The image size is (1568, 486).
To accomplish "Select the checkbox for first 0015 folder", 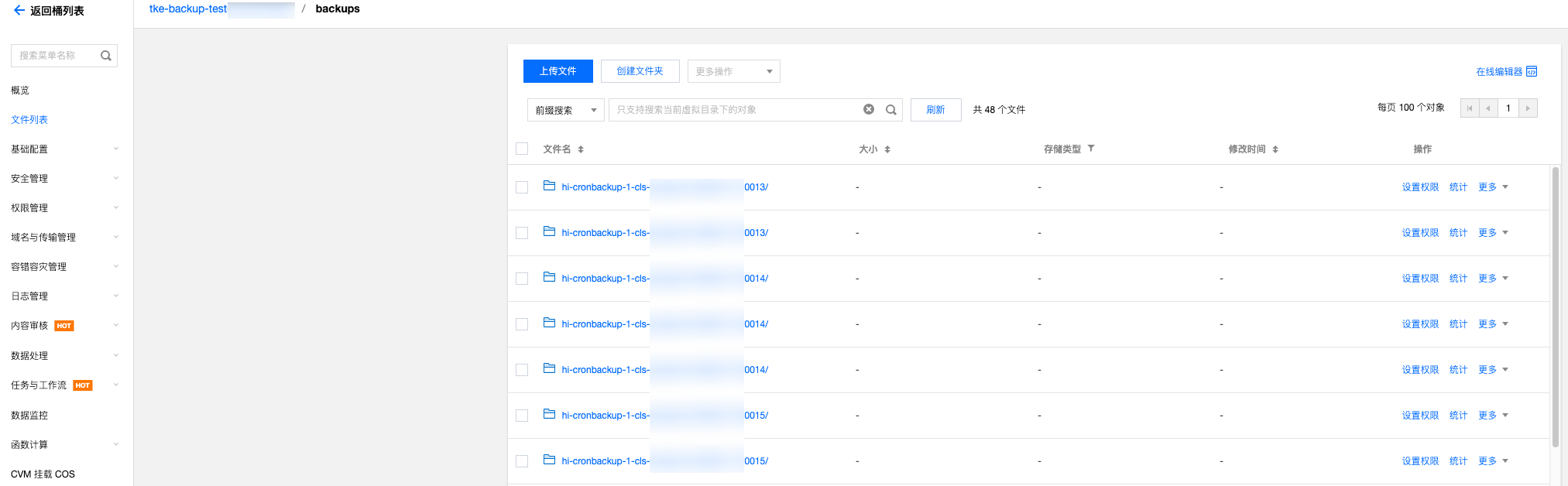I will click(522, 416).
